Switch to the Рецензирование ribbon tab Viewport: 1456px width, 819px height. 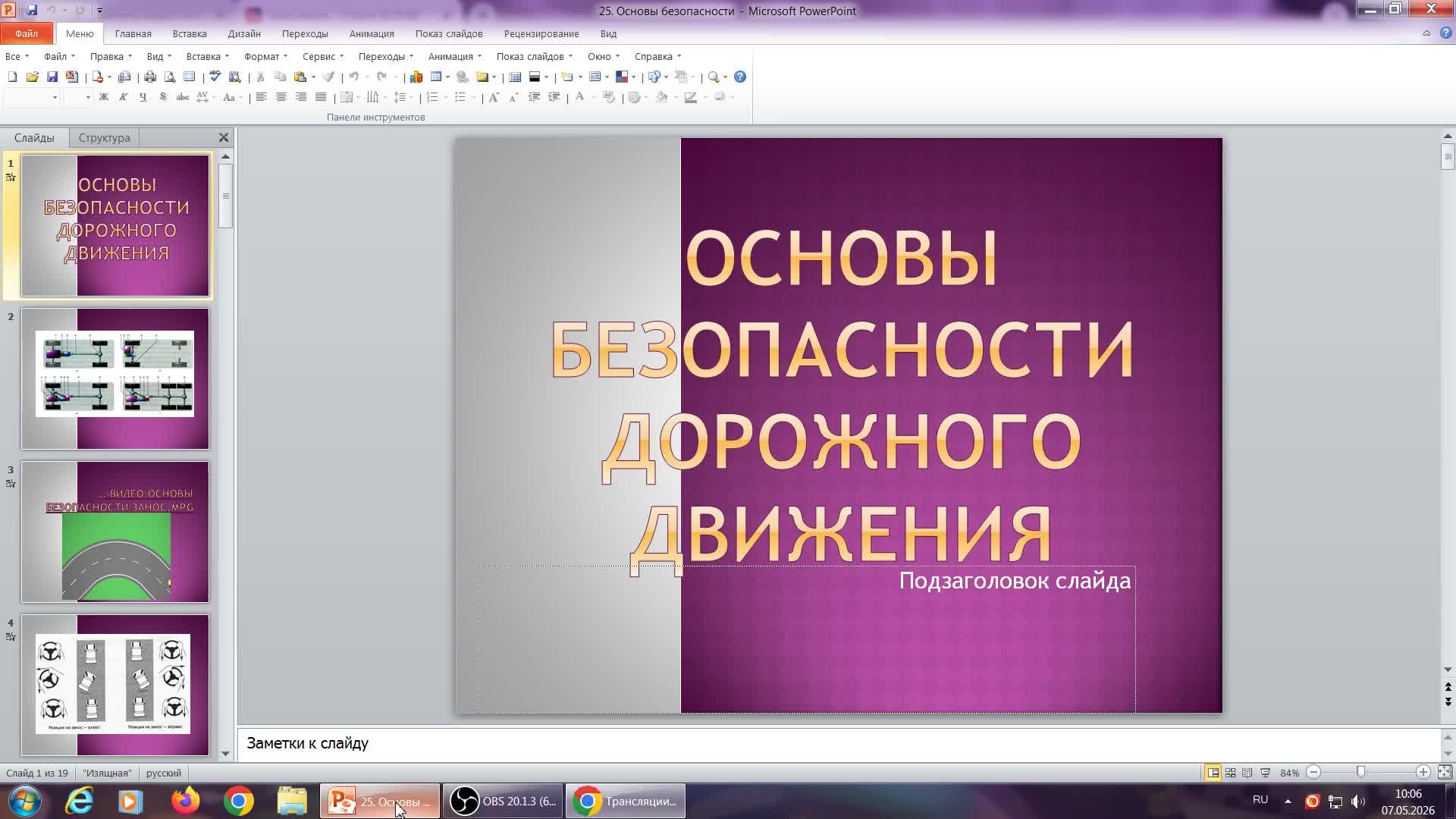tap(541, 33)
